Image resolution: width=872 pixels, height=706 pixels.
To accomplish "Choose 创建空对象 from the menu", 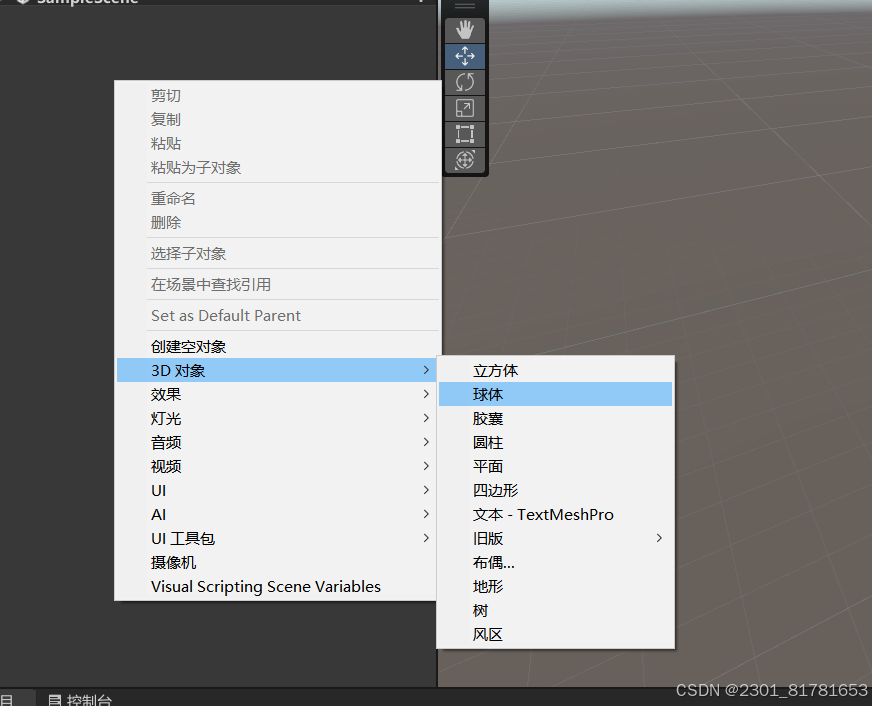I will [x=278, y=347].
